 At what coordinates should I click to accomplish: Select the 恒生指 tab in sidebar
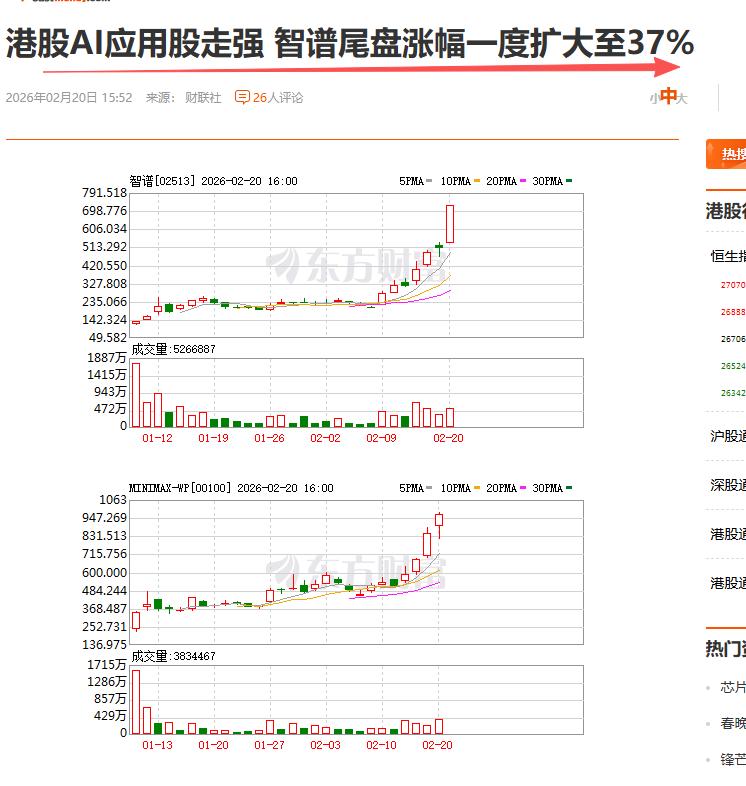click(728, 256)
